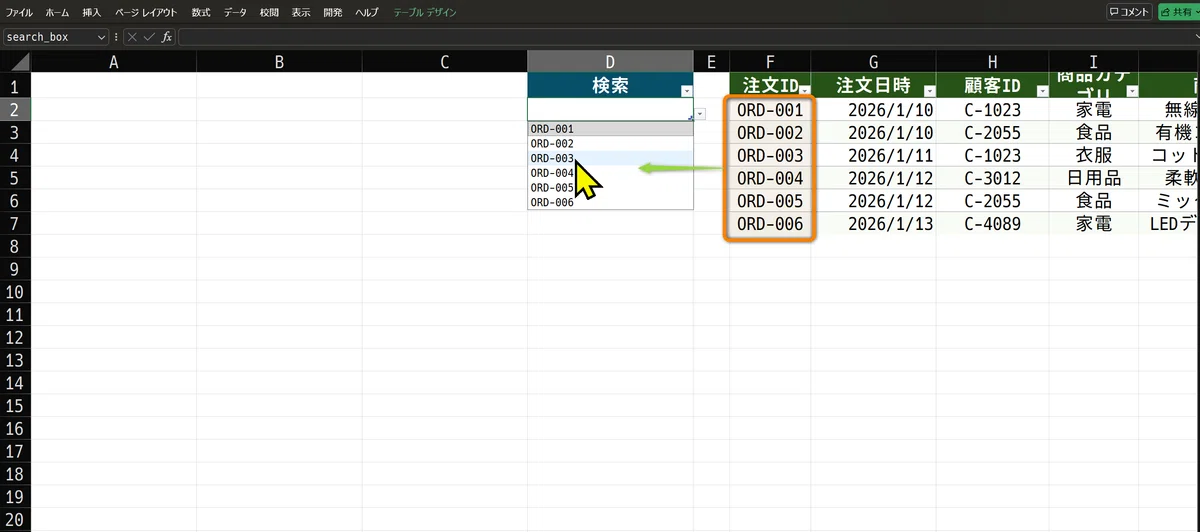Viewport: 1200px width, 532px height.
Task: Open the 校閲 ribbon tab
Action: coord(269,12)
